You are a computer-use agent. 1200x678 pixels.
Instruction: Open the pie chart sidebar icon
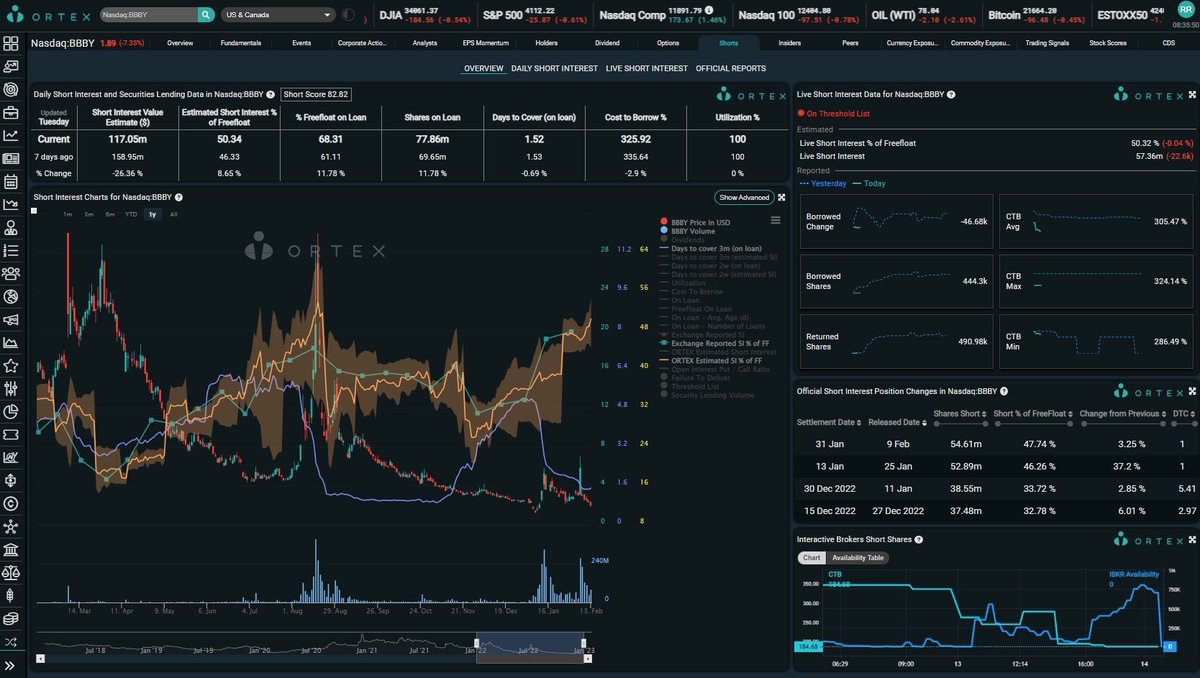click(x=11, y=411)
